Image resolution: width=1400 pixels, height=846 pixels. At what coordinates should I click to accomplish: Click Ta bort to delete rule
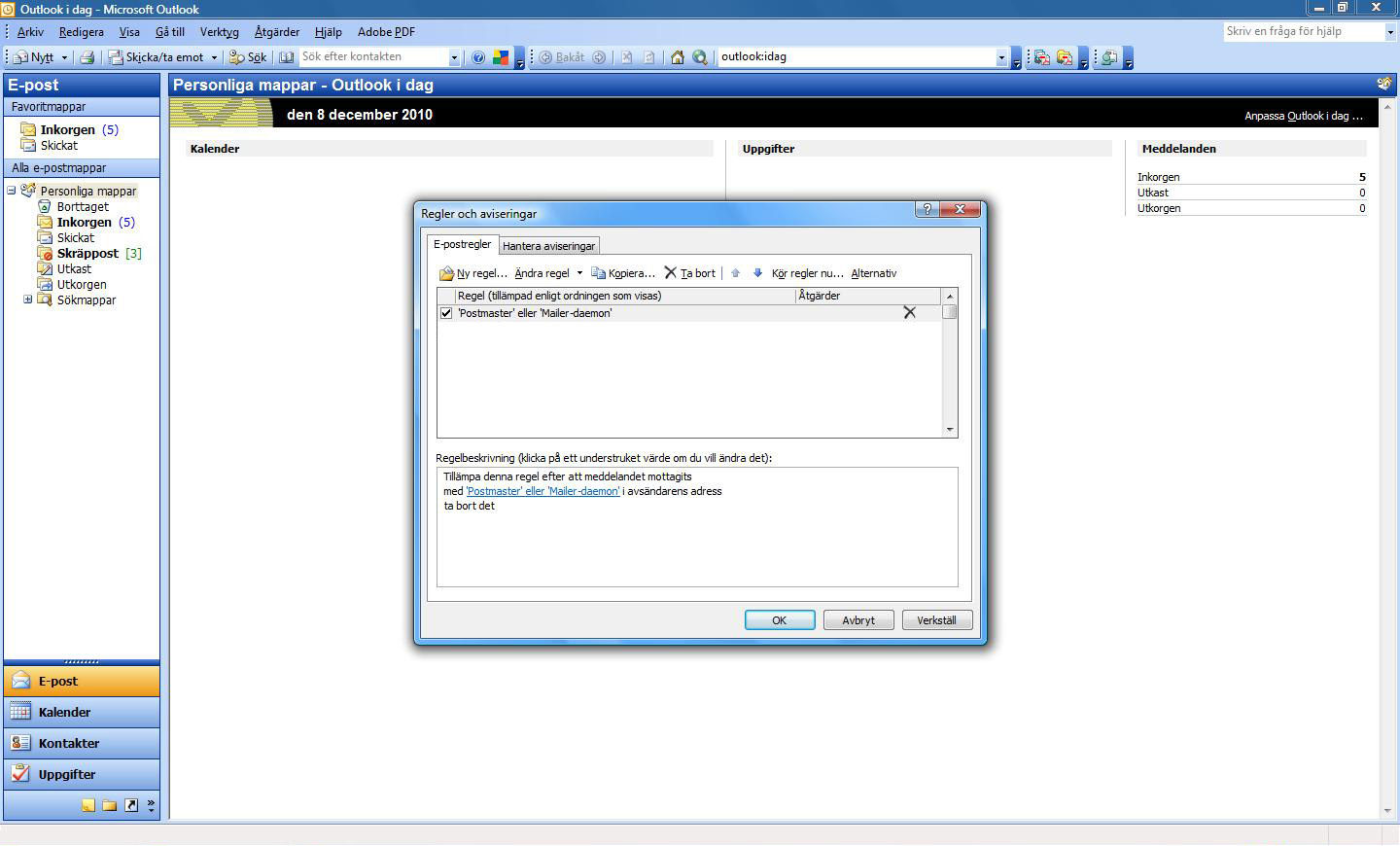point(690,273)
